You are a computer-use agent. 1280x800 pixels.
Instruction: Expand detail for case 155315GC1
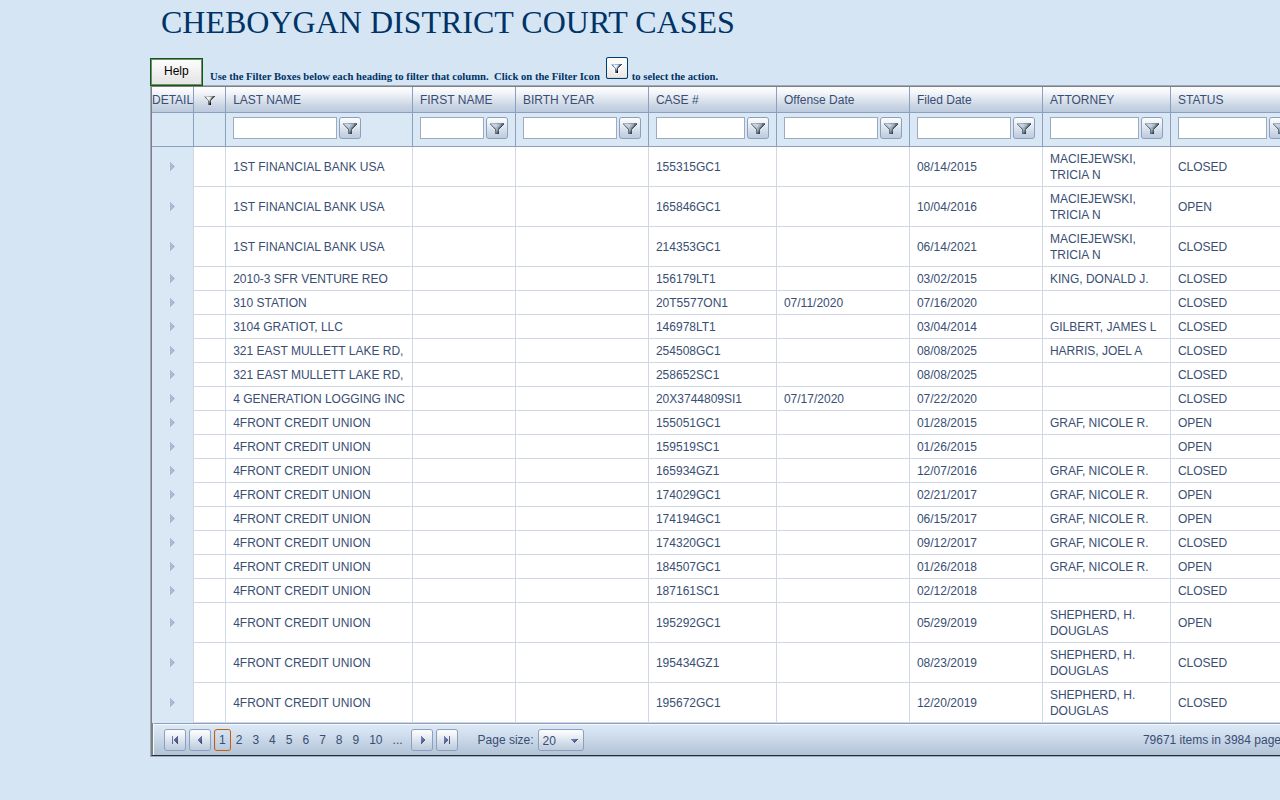click(172, 167)
